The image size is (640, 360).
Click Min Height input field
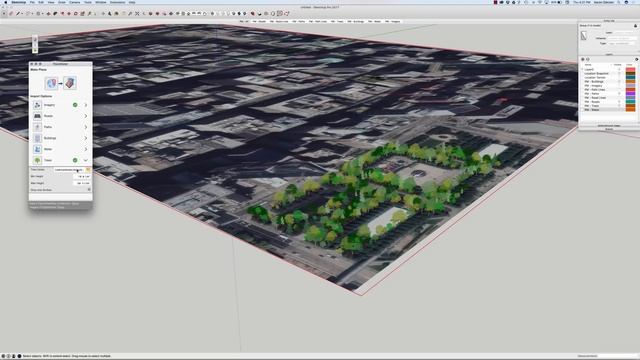coord(82,176)
